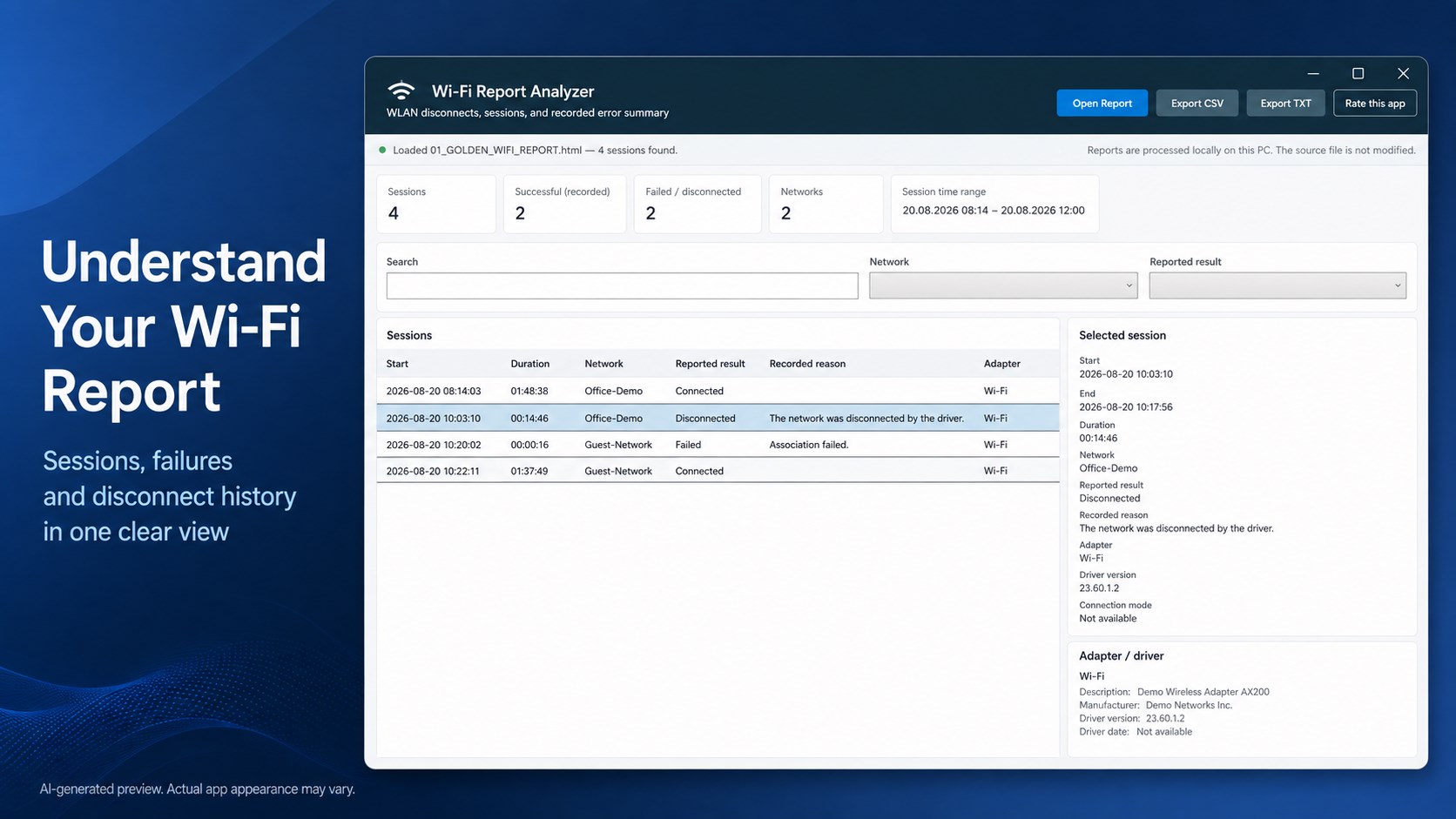Sort sessions by Start column header
The image size is (1456, 819).
(397, 364)
